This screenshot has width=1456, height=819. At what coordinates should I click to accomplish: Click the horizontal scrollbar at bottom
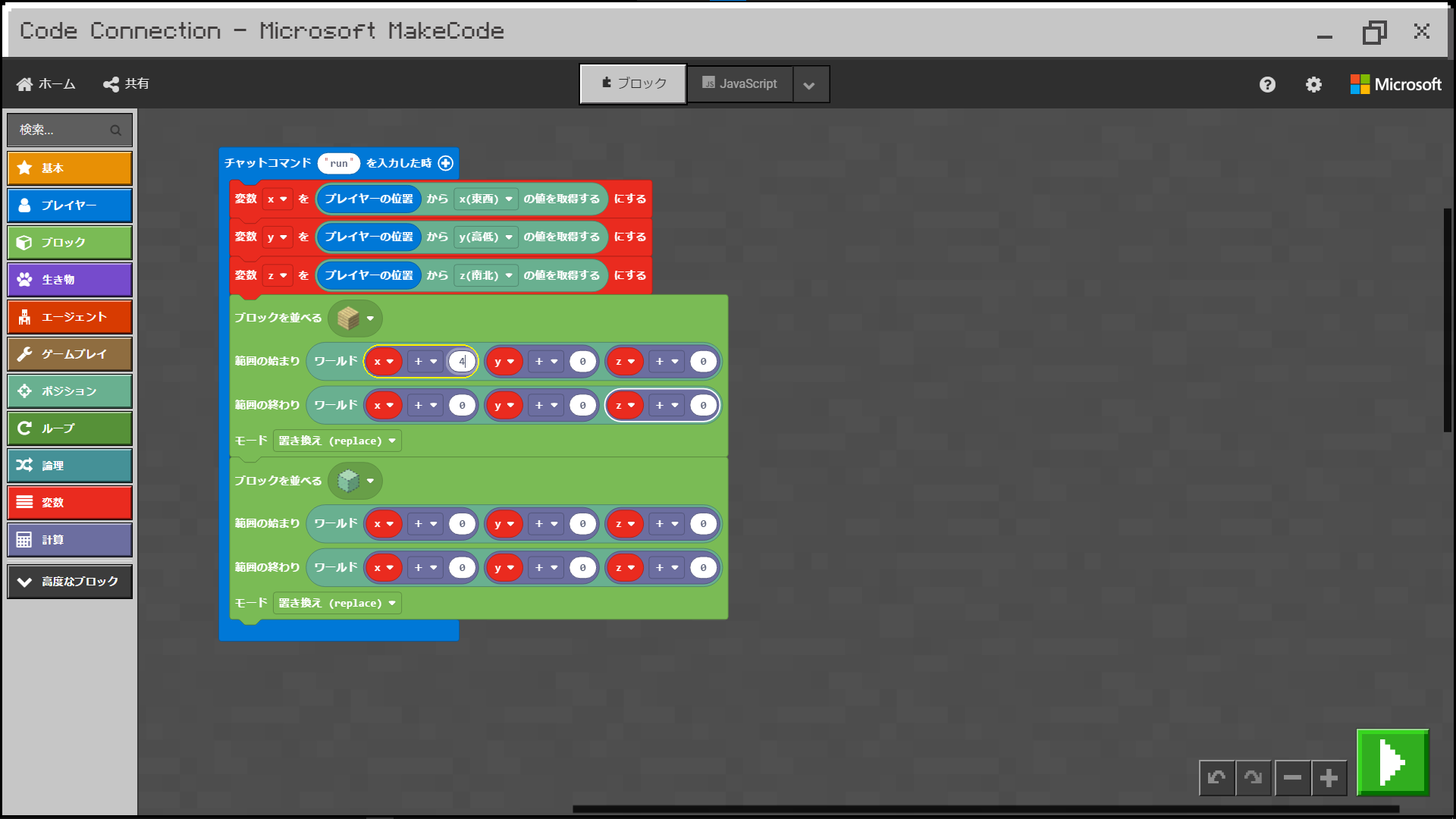(986, 809)
